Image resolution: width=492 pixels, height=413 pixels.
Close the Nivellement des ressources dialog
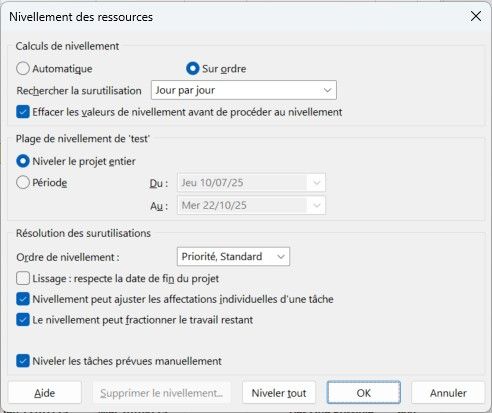click(476, 16)
